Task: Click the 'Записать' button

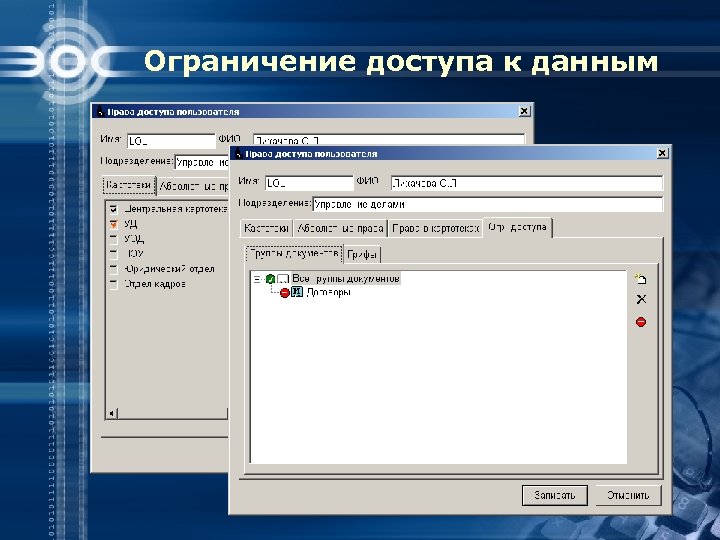Action: (555, 495)
